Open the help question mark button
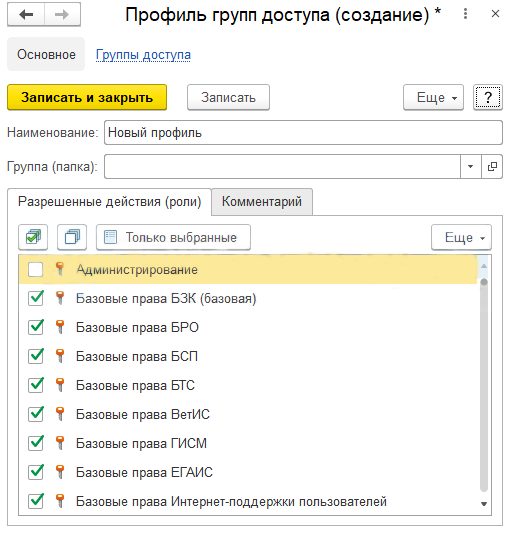The image size is (513, 533). 488,98
